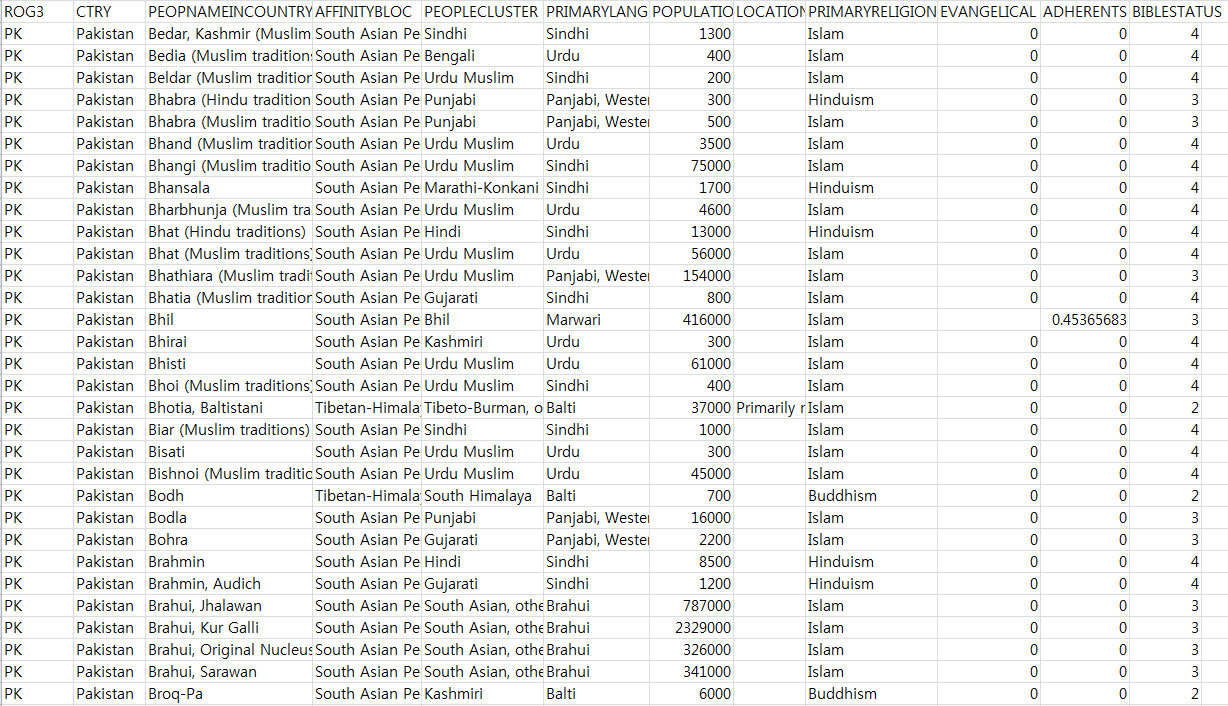
Task: Select the population cell 341000
Action: [692, 672]
